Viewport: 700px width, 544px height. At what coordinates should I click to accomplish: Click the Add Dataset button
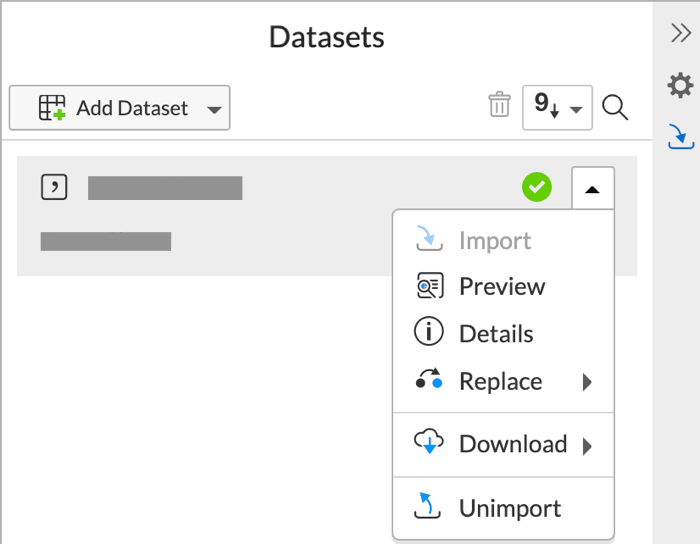[119, 108]
